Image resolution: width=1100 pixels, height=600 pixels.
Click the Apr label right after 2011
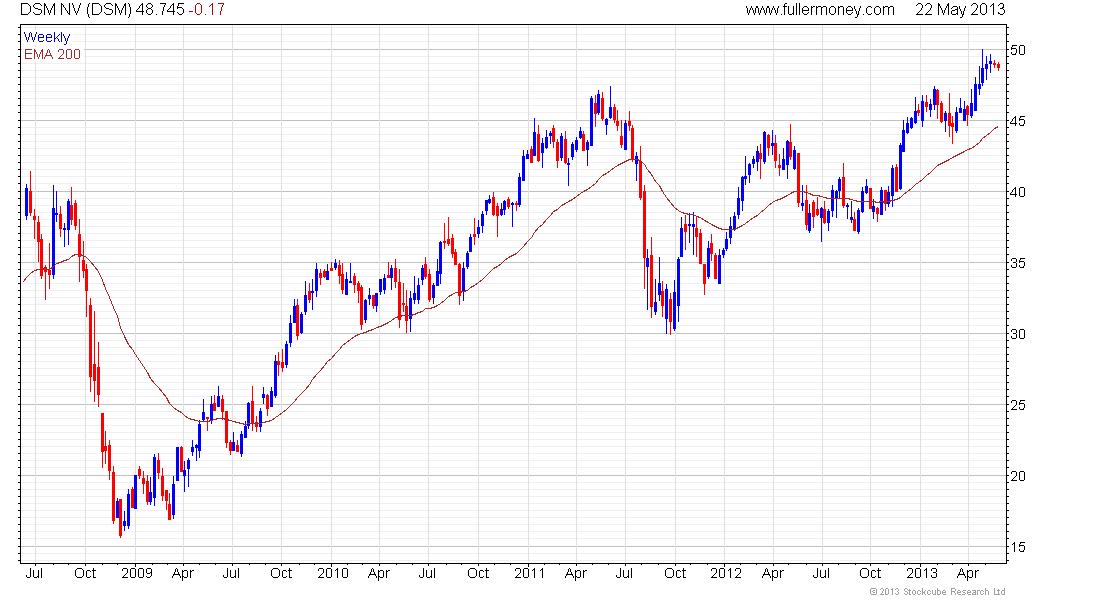click(x=575, y=573)
